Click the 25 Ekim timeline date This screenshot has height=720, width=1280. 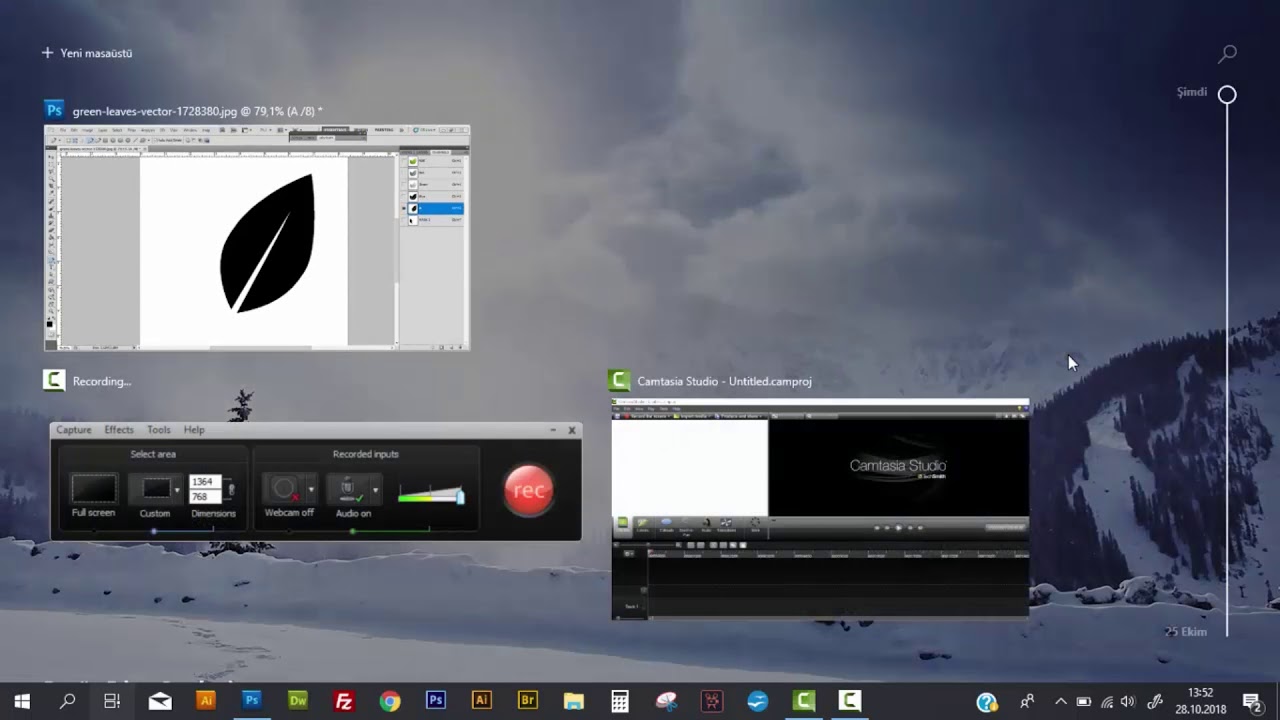[x=1186, y=632]
